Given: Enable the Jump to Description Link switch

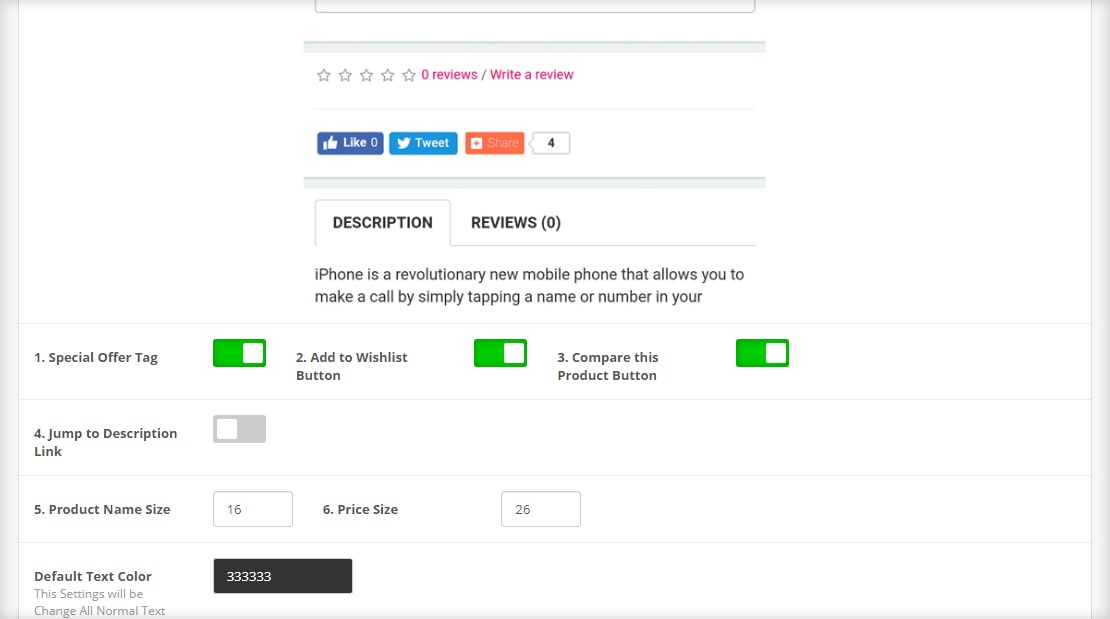Looking at the screenshot, I should (x=239, y=429).
